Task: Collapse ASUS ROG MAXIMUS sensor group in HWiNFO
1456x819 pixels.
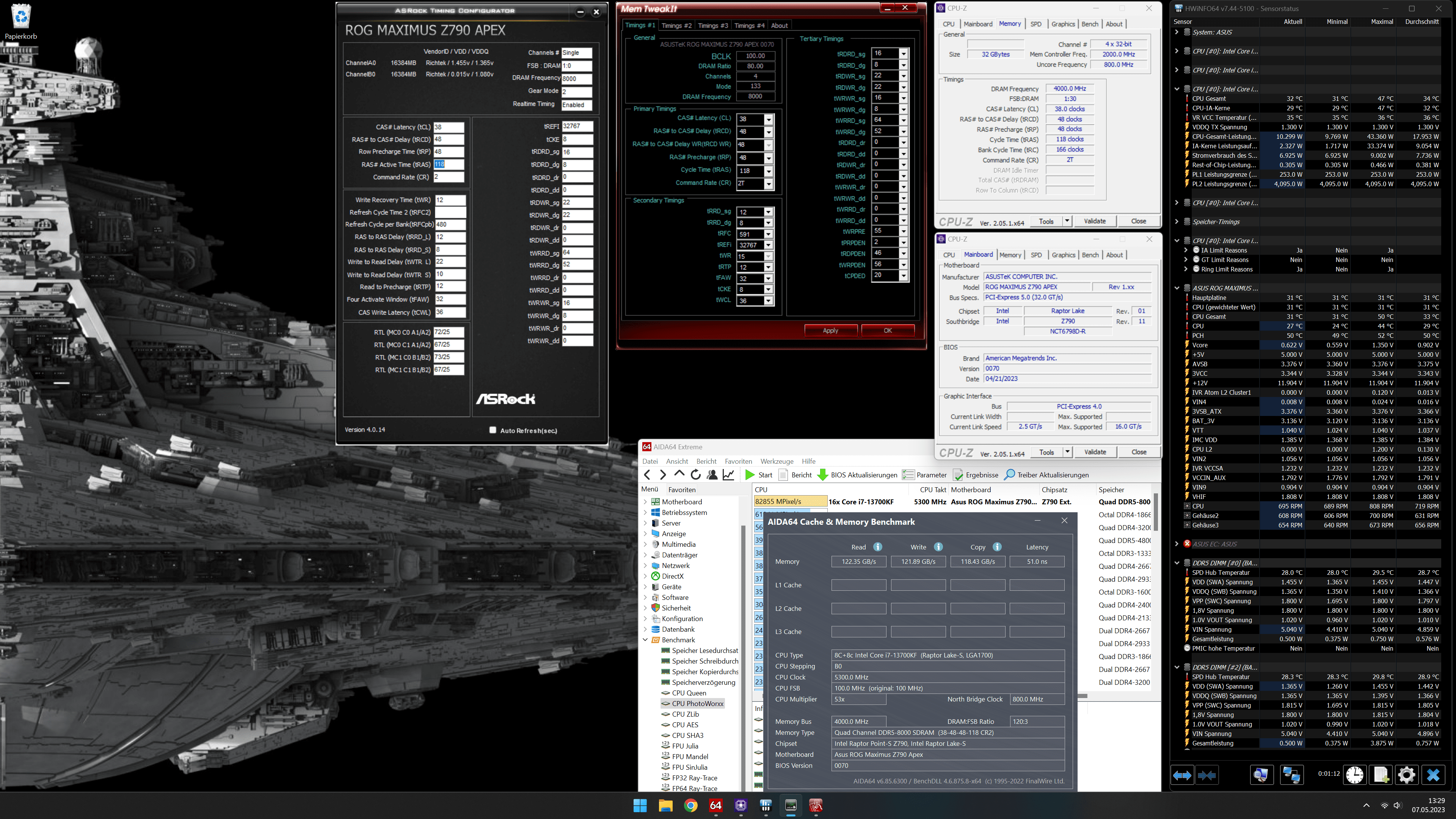Action: click(1177, 288)
